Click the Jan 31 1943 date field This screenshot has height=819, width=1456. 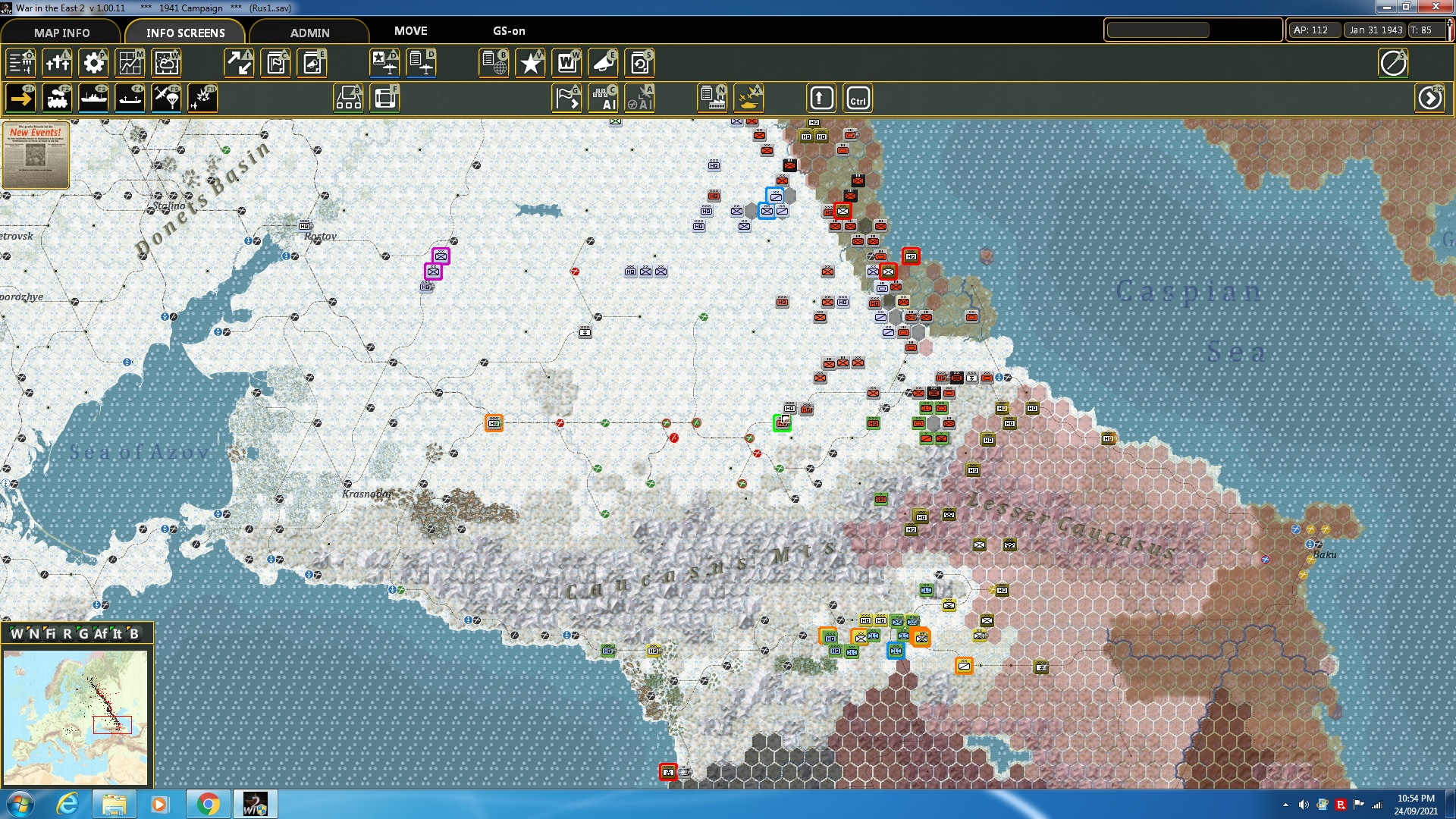point(1376,30)
